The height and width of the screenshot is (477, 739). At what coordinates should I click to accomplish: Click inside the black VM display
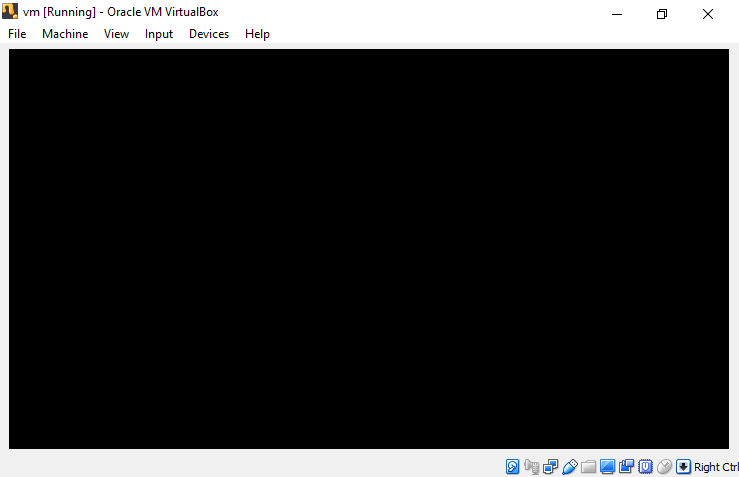369,249
